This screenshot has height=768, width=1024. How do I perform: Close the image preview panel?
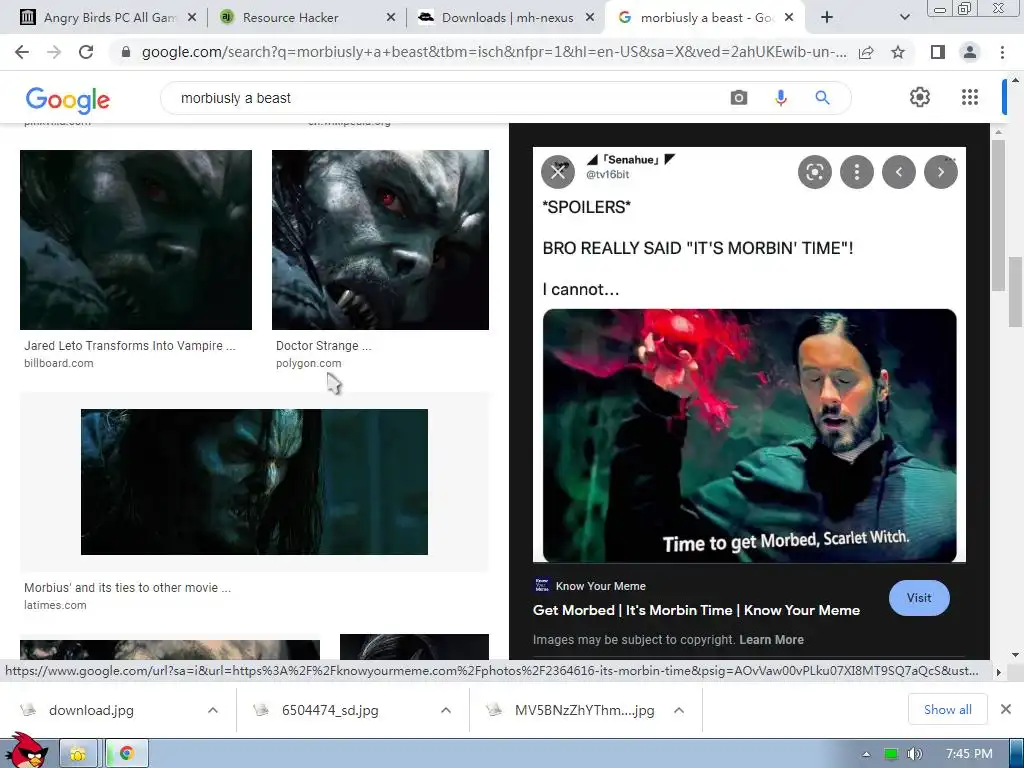pos(558,172)
